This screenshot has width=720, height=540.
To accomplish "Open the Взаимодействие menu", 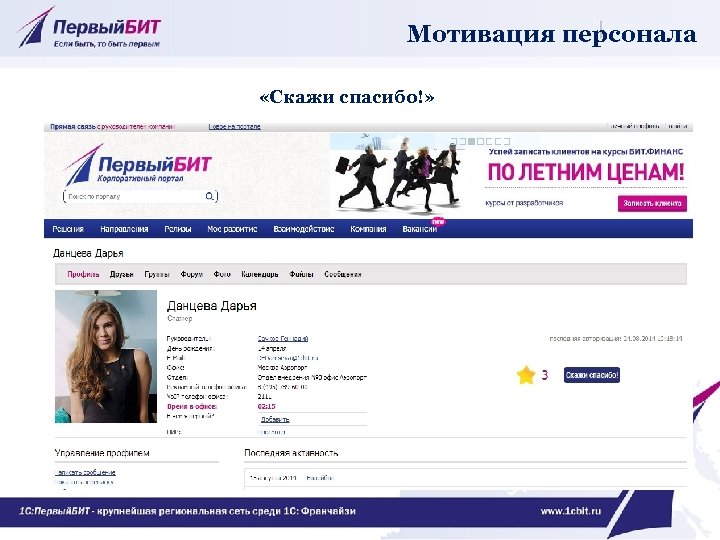I will 304,229.
